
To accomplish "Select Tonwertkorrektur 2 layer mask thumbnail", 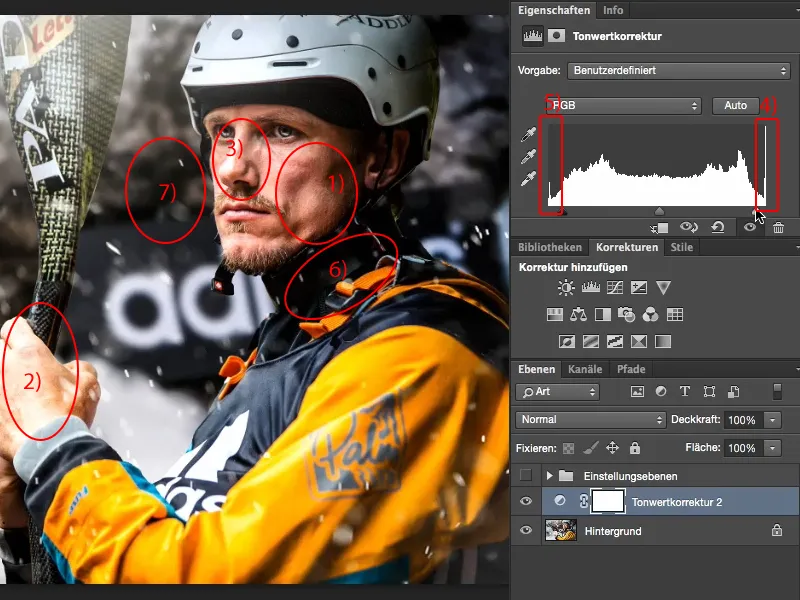I will 608,501.
